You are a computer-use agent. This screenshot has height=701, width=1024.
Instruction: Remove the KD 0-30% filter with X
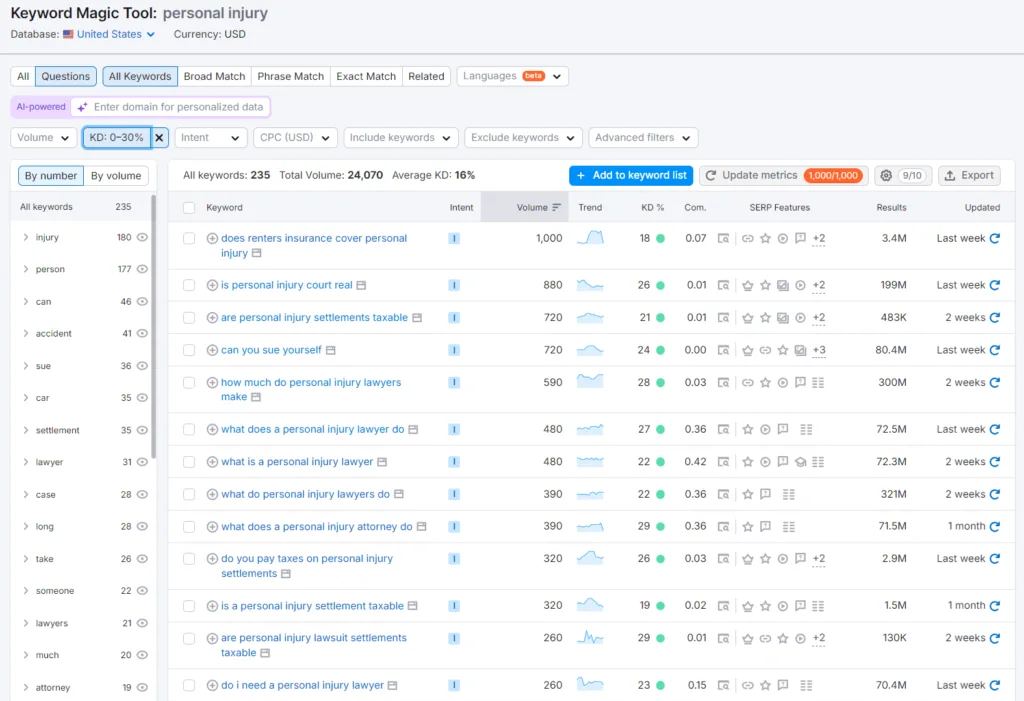159,138
